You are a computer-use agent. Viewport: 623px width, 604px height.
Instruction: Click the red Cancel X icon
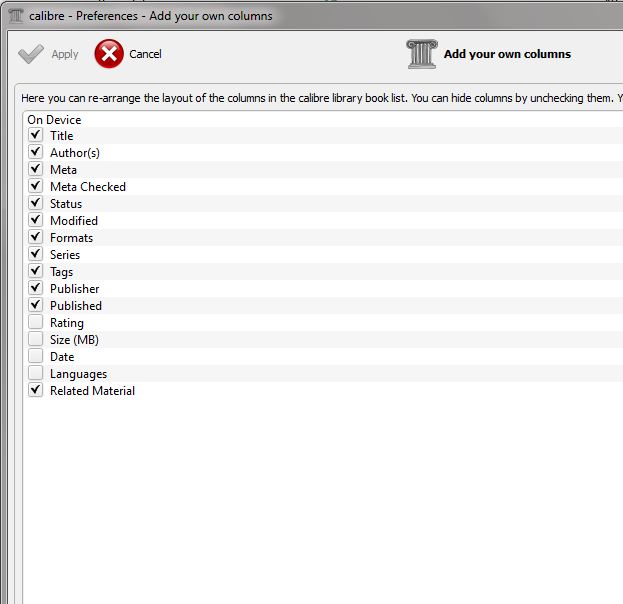pyautogui.click(x=109, y=54)
